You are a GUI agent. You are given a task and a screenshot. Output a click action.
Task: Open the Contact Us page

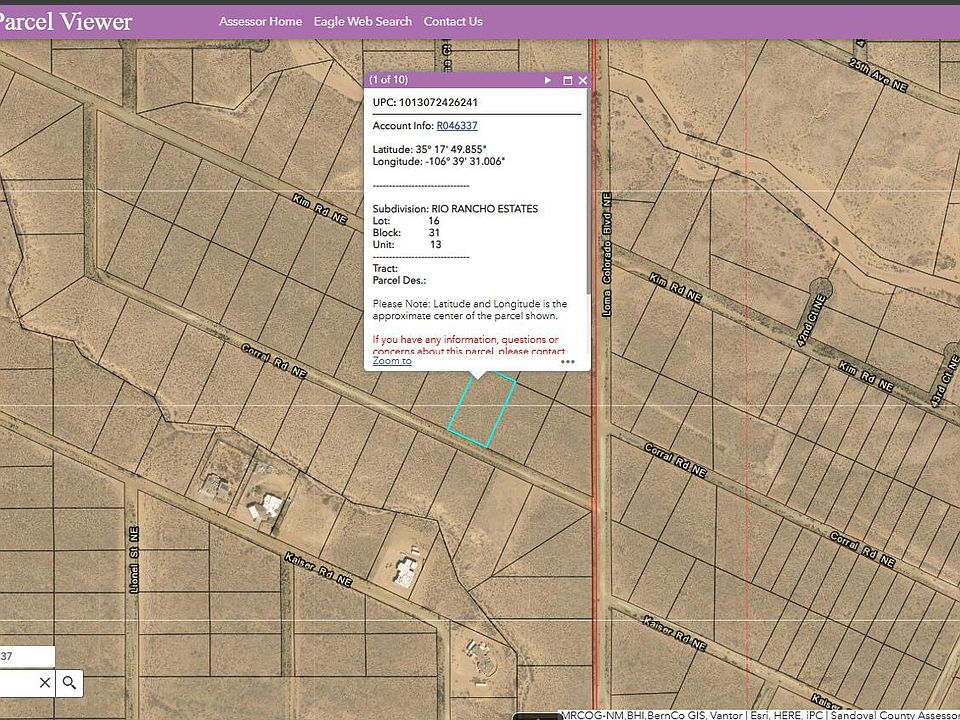tap(453, 21)
